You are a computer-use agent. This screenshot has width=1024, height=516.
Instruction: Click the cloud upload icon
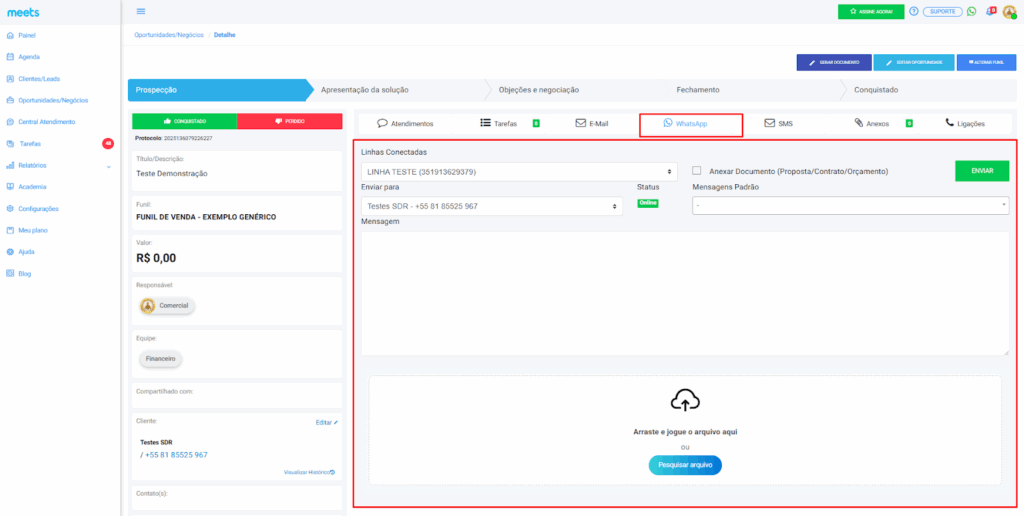coord(685,400)
